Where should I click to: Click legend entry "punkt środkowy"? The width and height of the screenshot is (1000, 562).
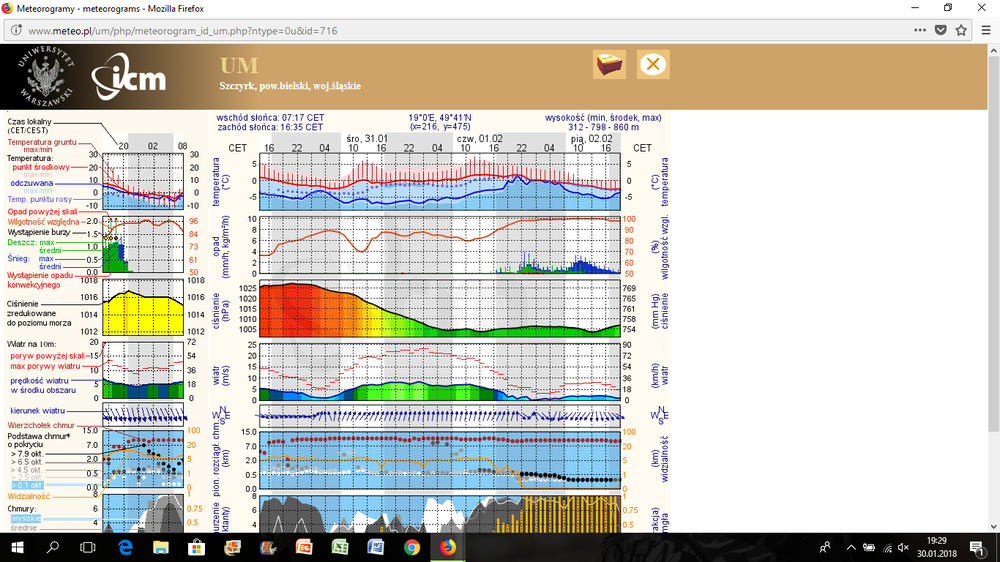click(41, 167)
